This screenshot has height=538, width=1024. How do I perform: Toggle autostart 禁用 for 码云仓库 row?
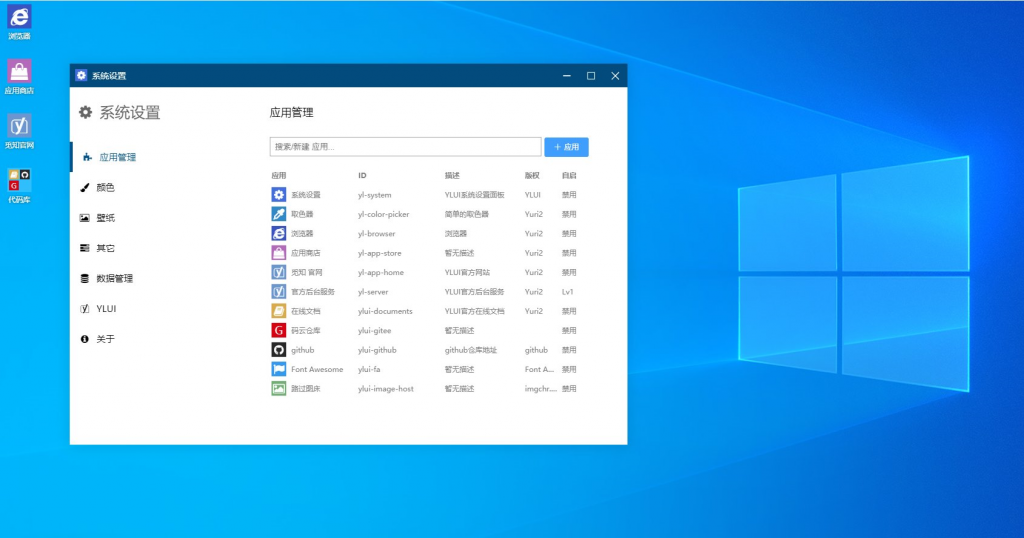[x=569, y=330]
